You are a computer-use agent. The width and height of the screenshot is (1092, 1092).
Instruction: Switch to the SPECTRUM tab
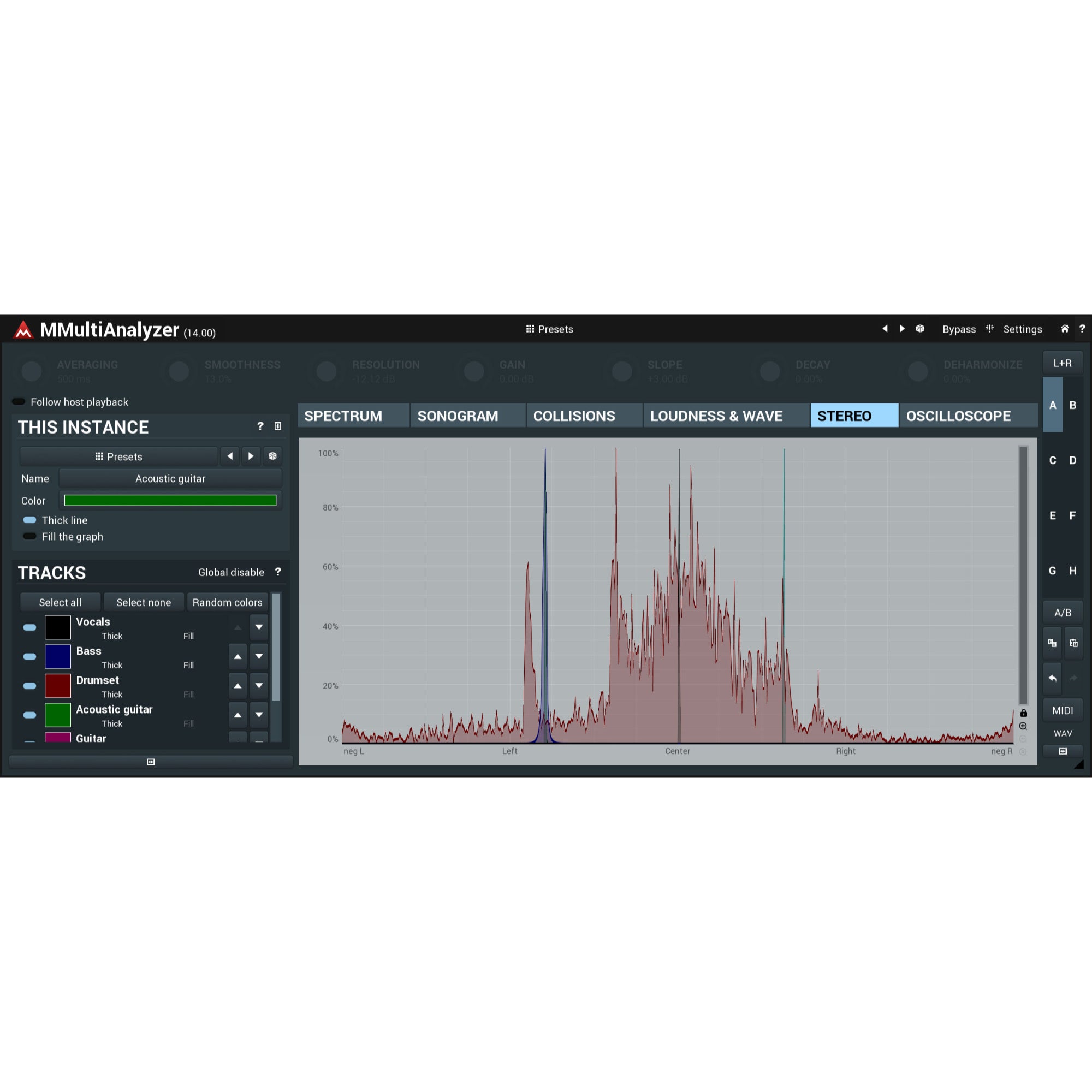point(353,416)
